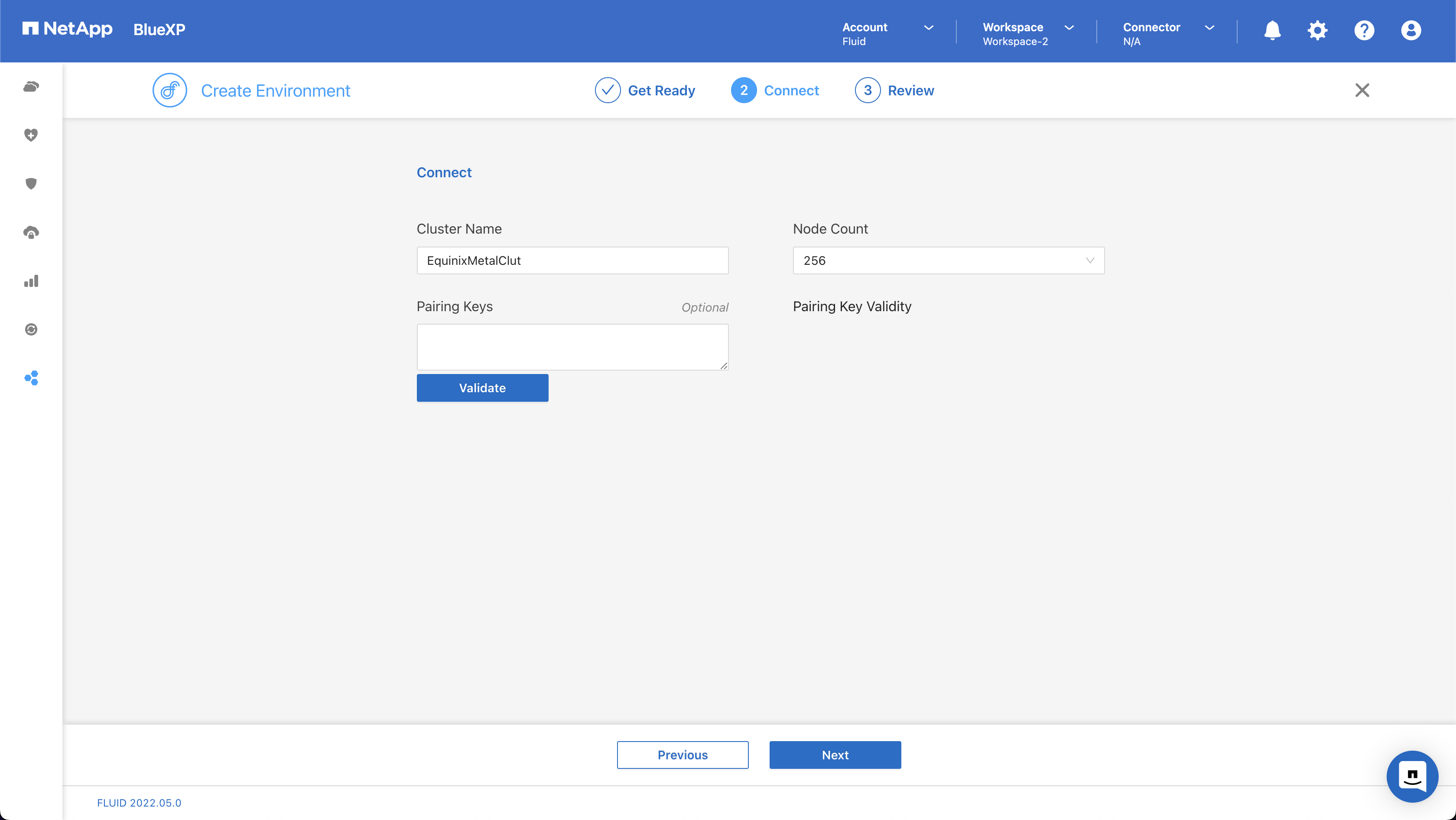Open the cloud lock governance sidebar icon
1456x820 pixels.
point(31,232)
